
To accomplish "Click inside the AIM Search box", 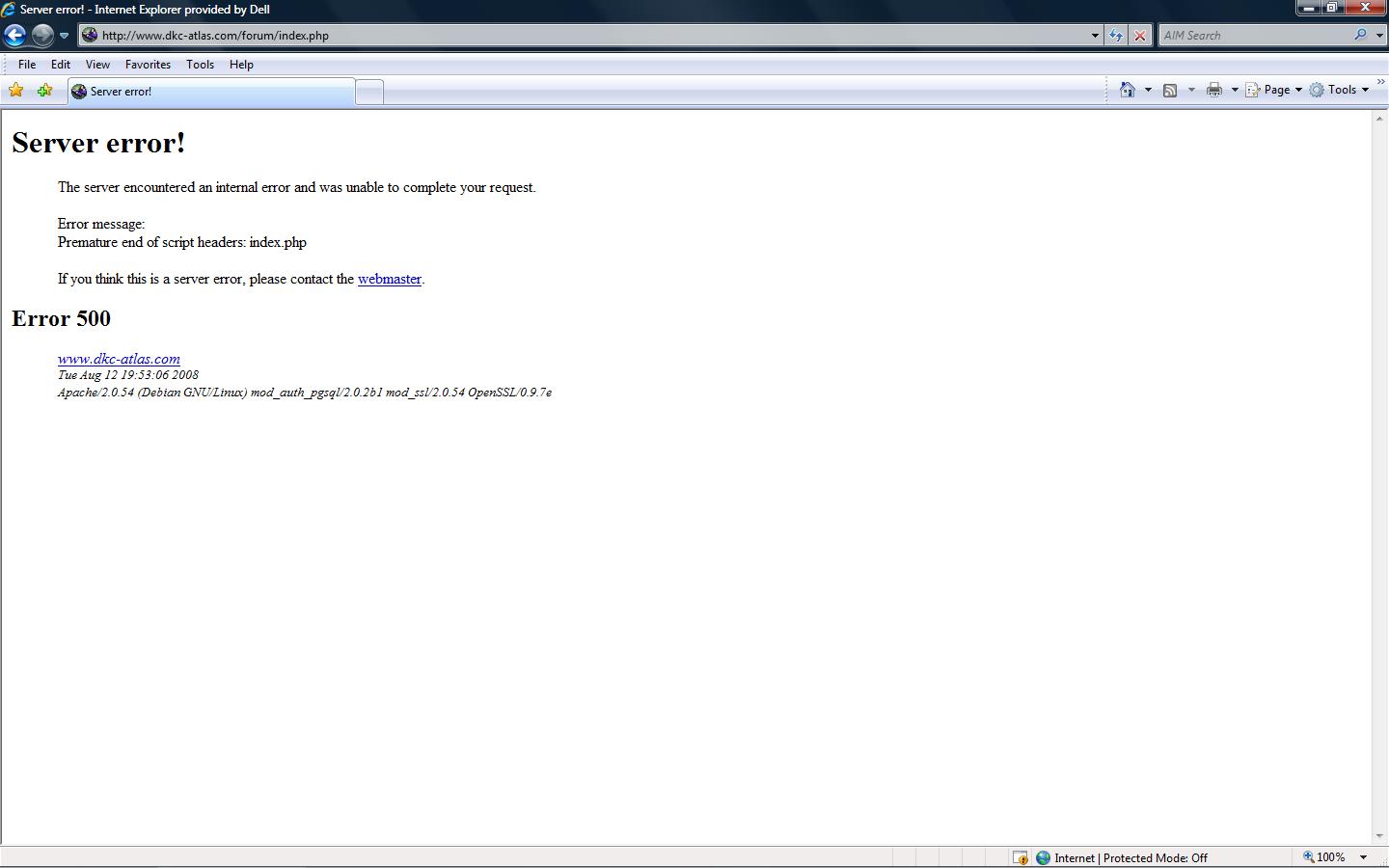I will [x=1254, y=36].
